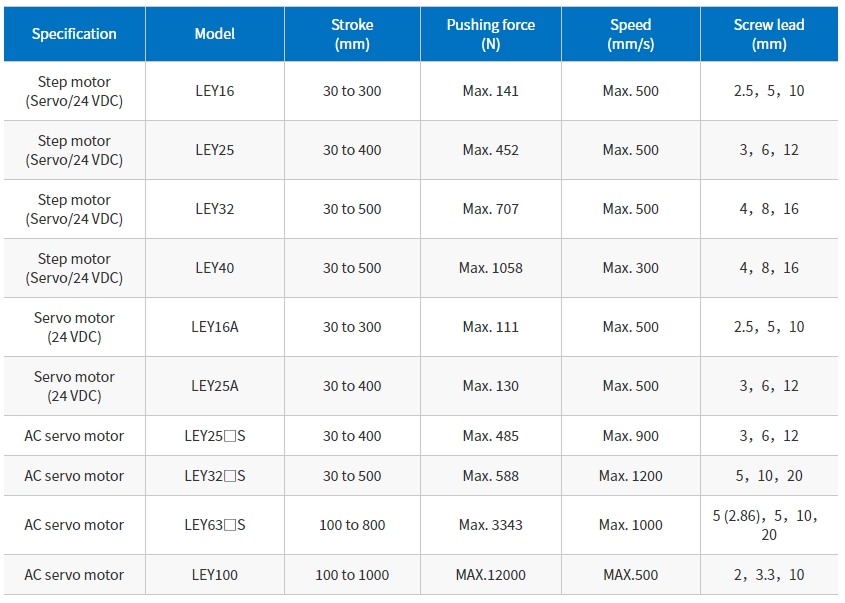This screenshot has width=845, height=603.
Task: Select the LEY16 model cell
Action: click(x=215, y=91)
